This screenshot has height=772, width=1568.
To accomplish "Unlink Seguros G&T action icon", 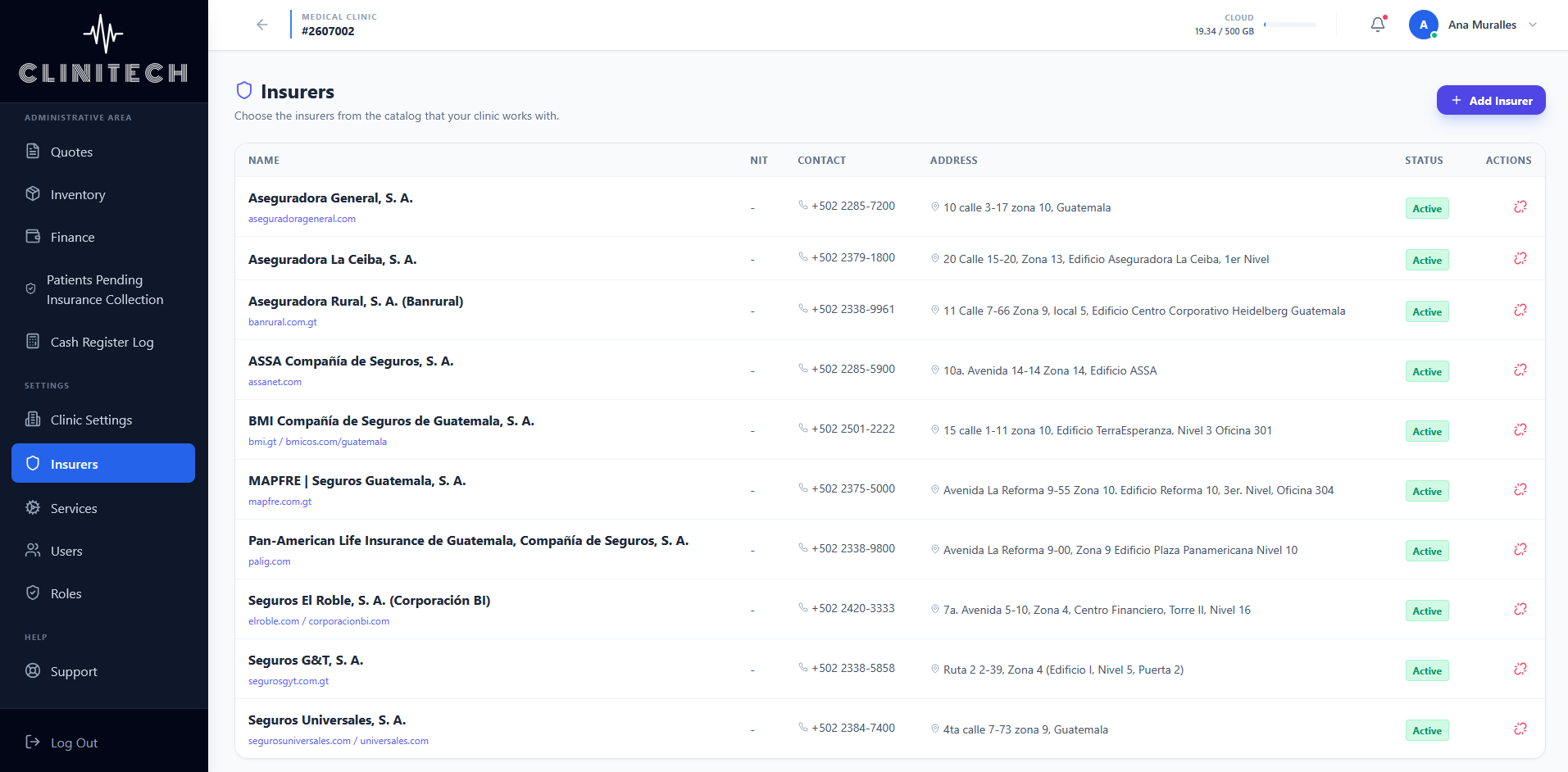I will click(x=1520, y=669).
